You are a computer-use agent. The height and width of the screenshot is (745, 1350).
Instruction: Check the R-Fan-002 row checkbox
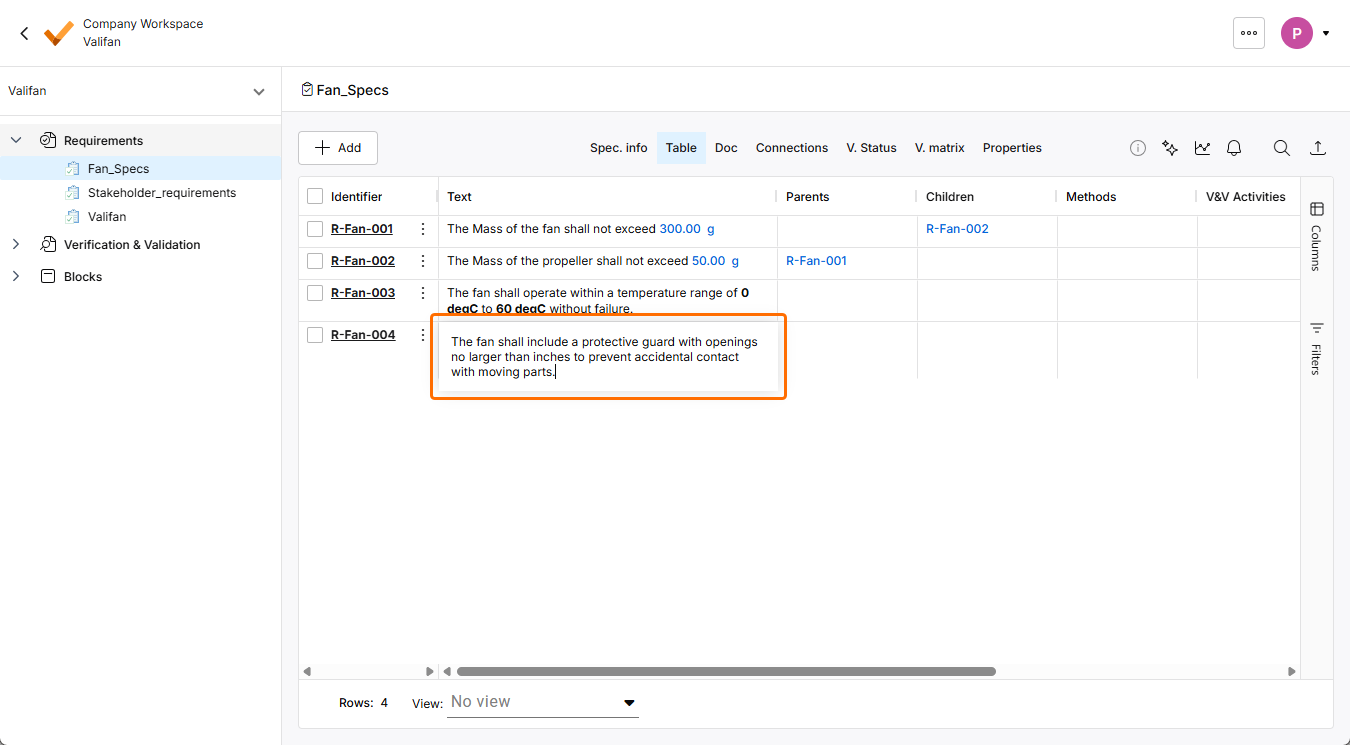click(315, 261)
